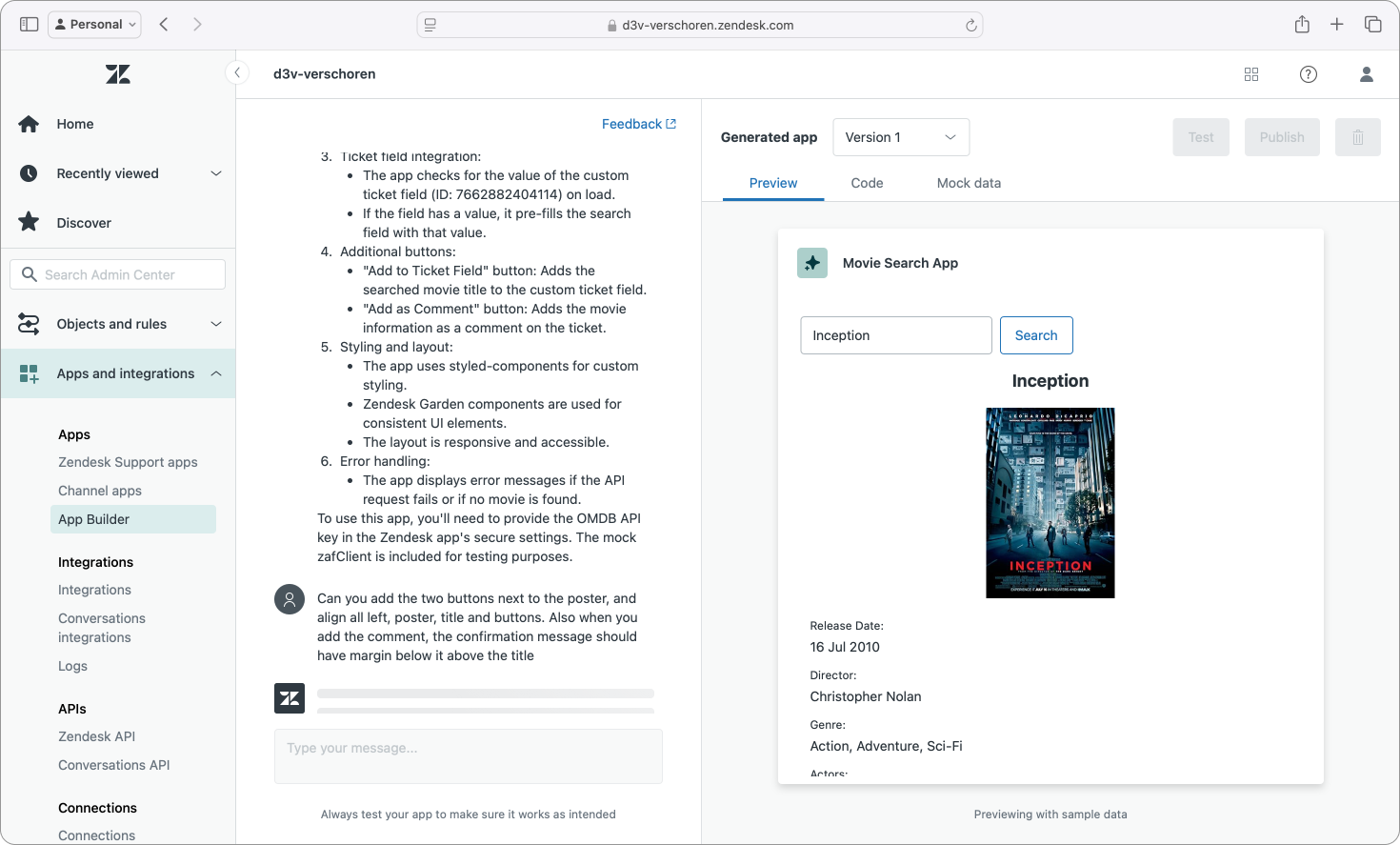Click the Christopher Nolan director value

pos(866,696)
